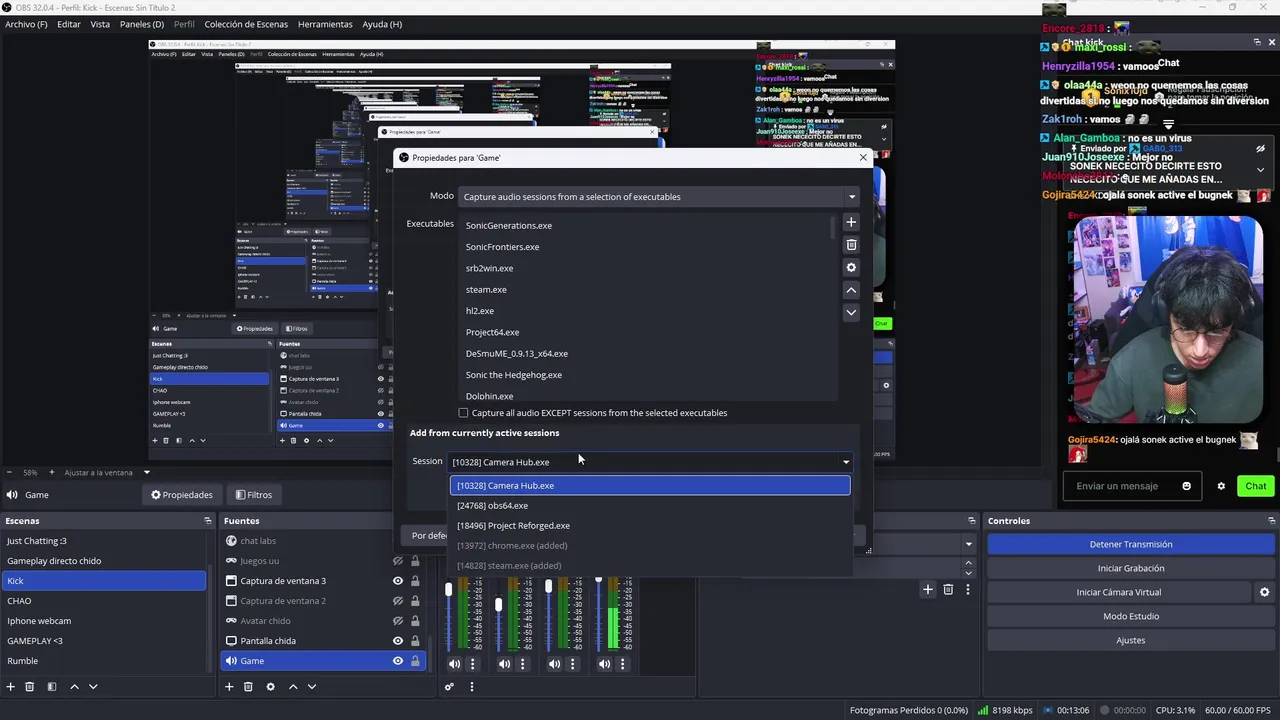Open the Paneles menu
Screen dimensions: 1280x720
tap(142, 24)
